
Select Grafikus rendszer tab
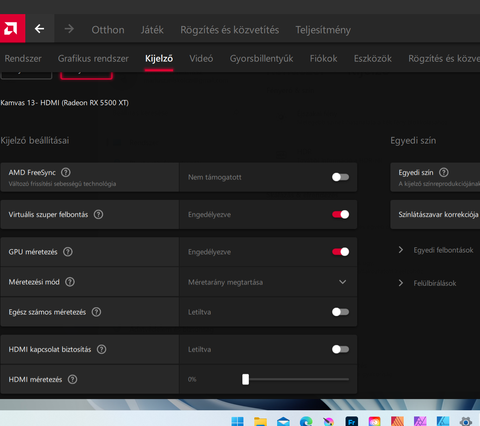93,59
